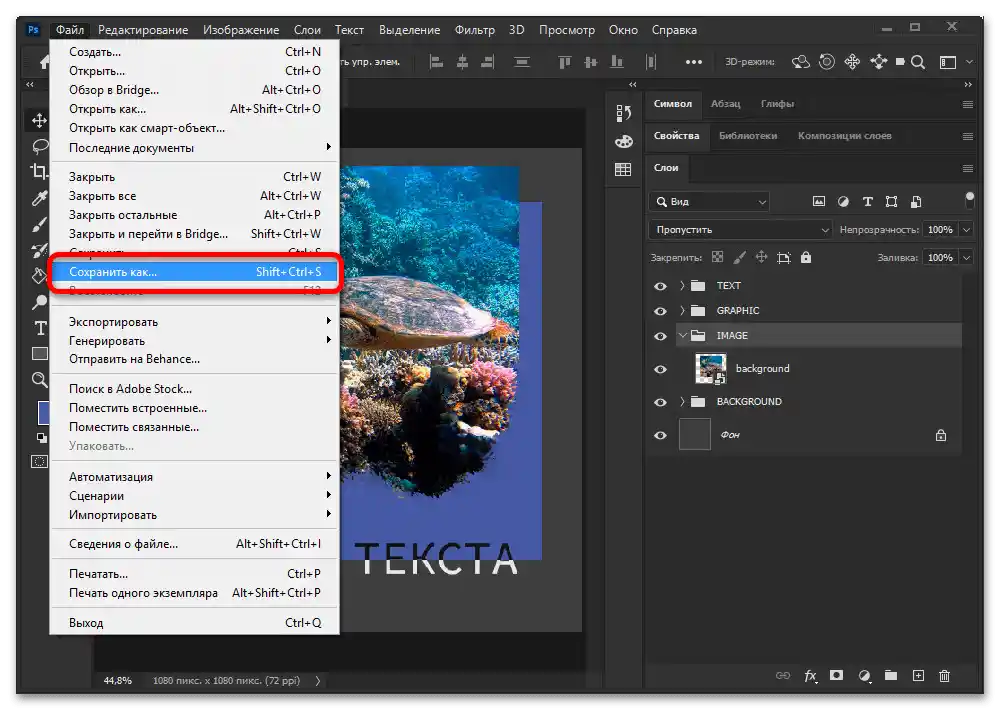Image resolution: width=1000 pixels, height=710 pixels.
Task: Filter layers by pixel layers icon
Action: coord(819,202)
